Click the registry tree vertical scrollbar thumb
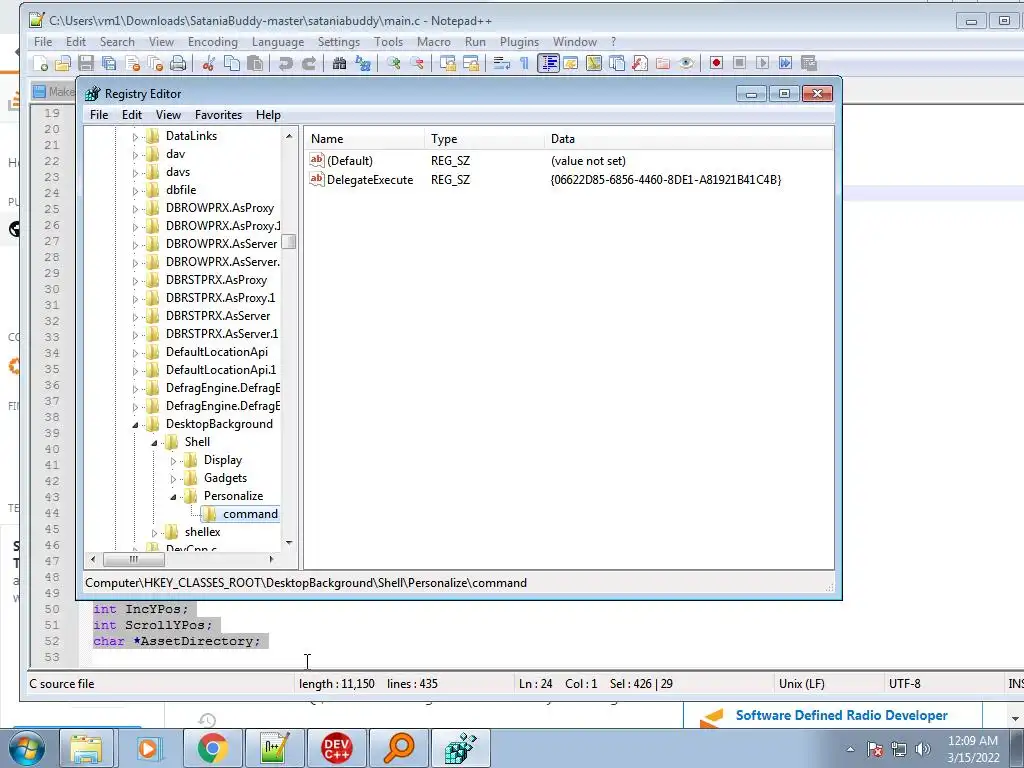Image resolution: width=1024 pixels, height=768 pixels. 289,242
